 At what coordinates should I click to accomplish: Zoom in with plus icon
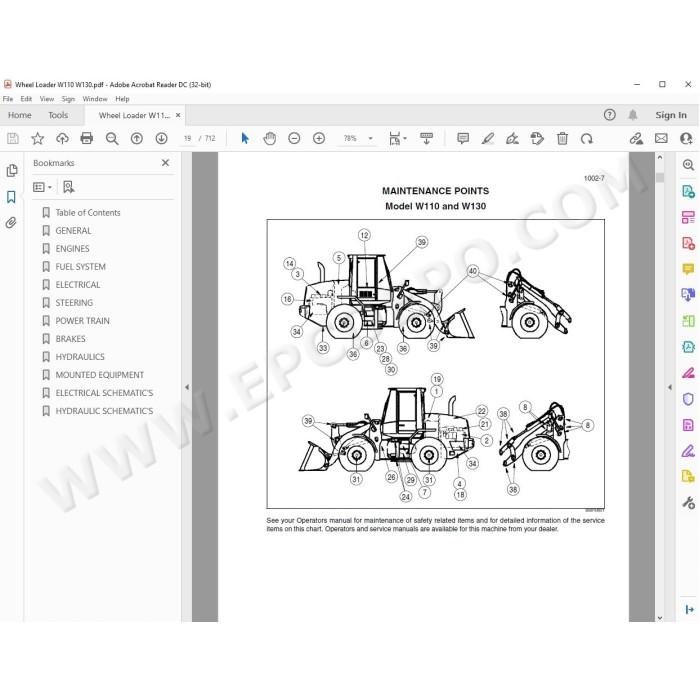point(319,138)
